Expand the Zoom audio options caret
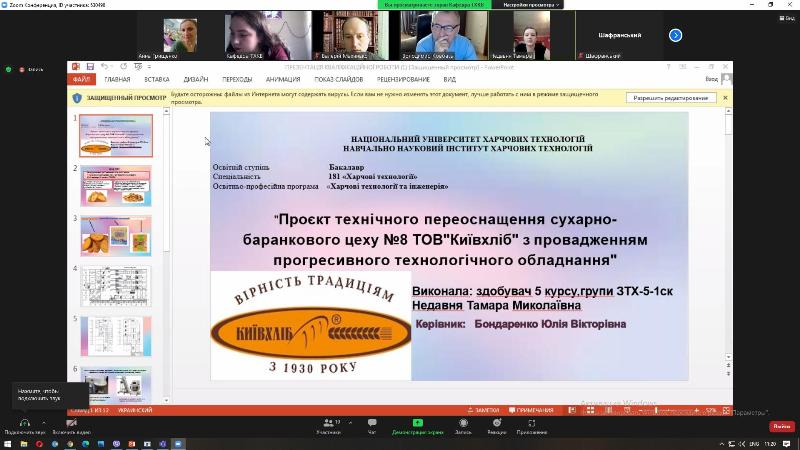The height and width of the screenshot is (450, 800). coord(43,422)
